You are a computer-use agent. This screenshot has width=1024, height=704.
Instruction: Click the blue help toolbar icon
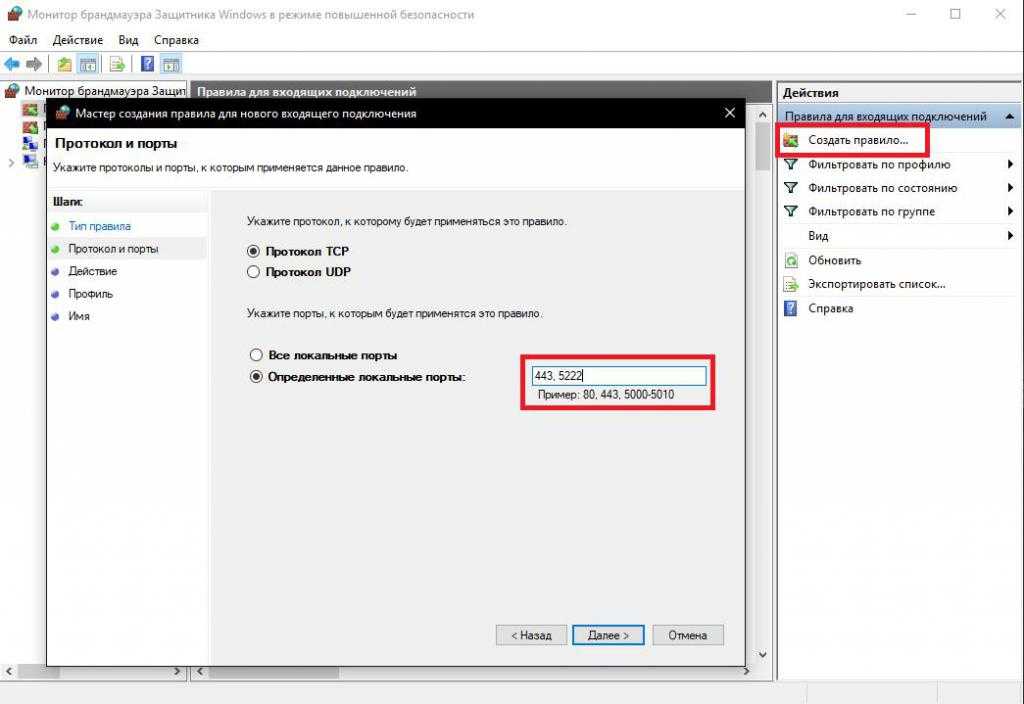[147, 64]
